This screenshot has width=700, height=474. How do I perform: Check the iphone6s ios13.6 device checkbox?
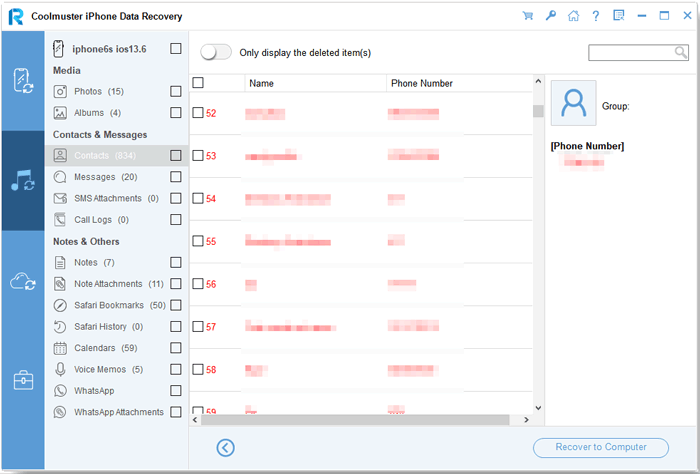click(176, 48)
